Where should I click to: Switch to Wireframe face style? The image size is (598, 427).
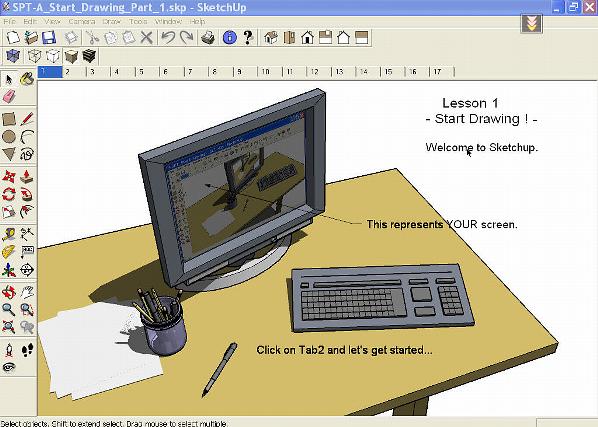pyautogui.click(x=34, y=56)
